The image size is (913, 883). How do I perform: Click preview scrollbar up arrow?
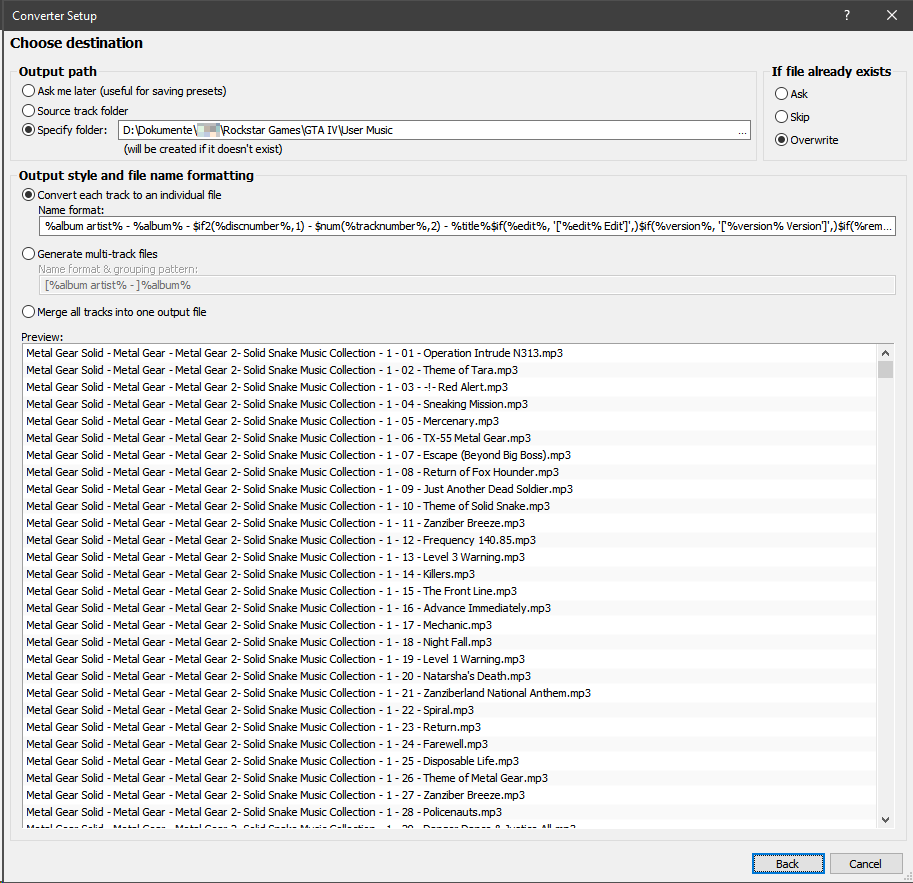point(886,353)
